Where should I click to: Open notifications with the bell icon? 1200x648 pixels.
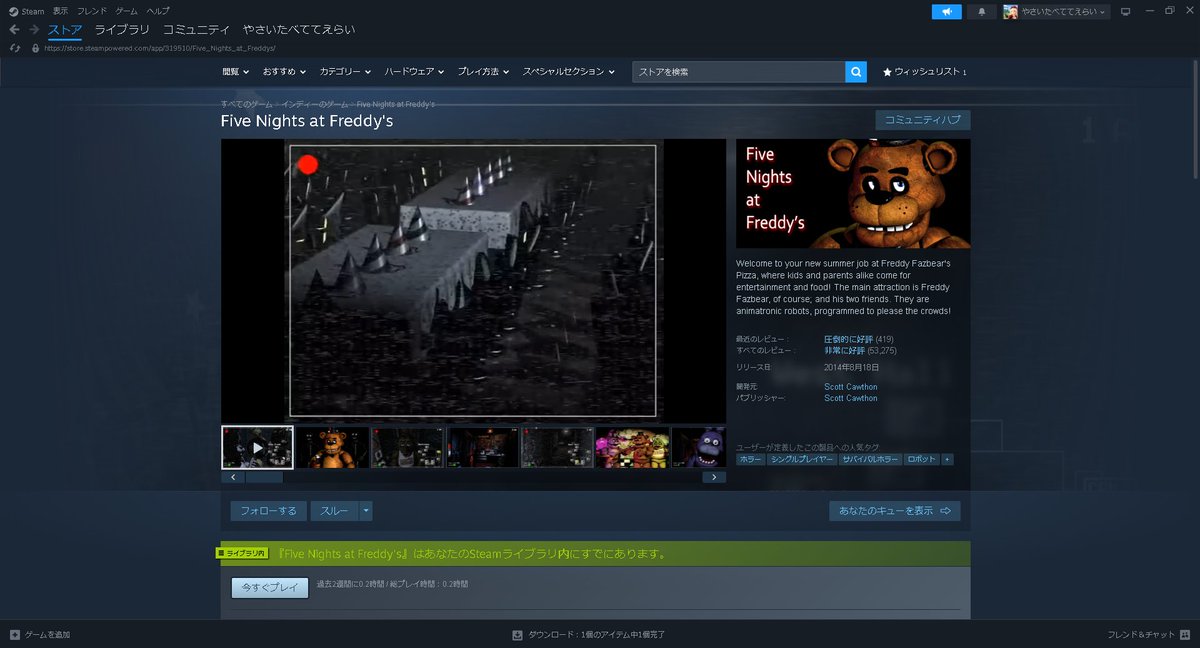coord(981,11)
